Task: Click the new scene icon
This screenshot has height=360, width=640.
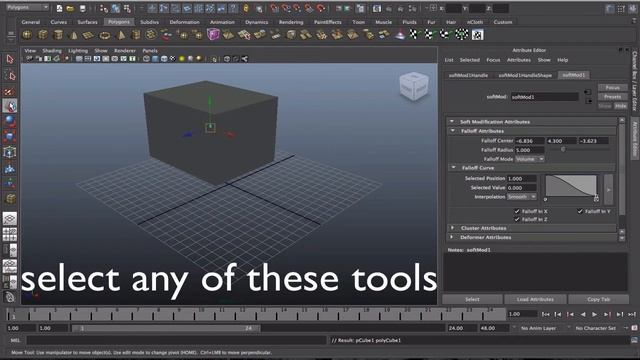Action: [x=60, y=8]
